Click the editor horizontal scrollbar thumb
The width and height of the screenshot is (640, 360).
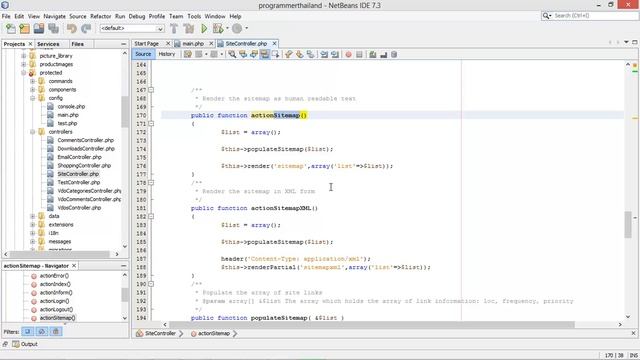372,325
